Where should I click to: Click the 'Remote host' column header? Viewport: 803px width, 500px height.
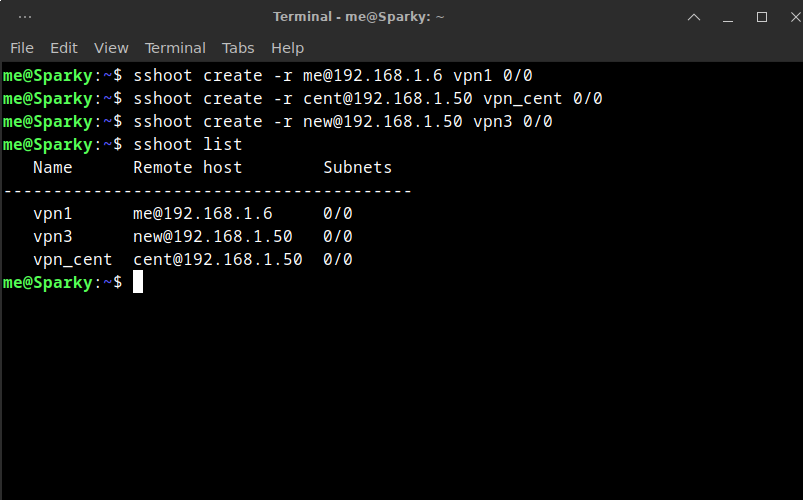pos(187,168)
